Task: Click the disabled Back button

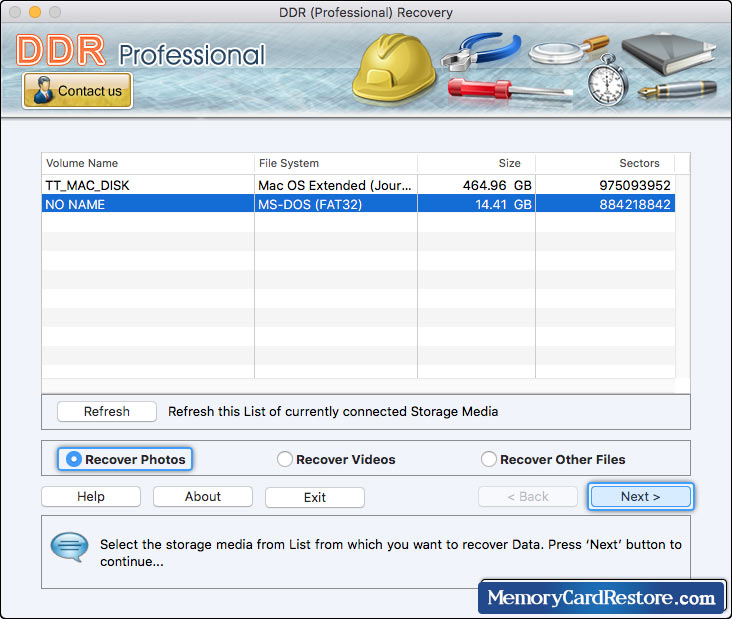Action: click(x=528, y=497)
